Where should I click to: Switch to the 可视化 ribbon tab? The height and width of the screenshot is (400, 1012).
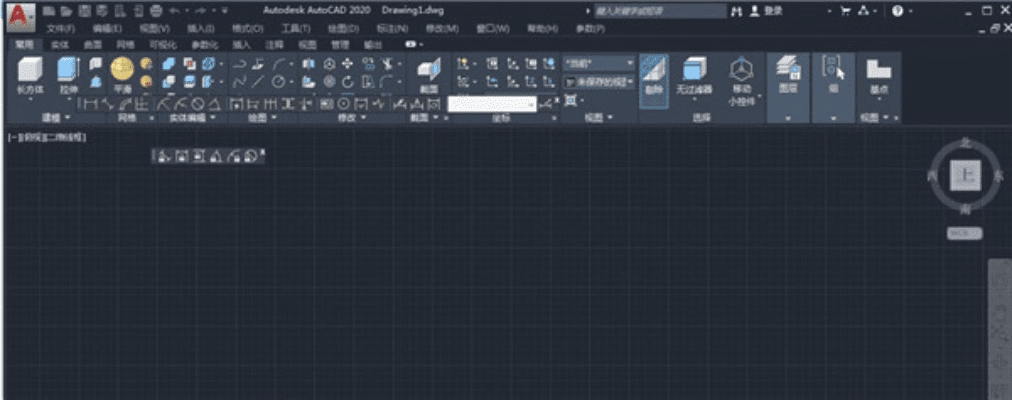coord(162,45)
